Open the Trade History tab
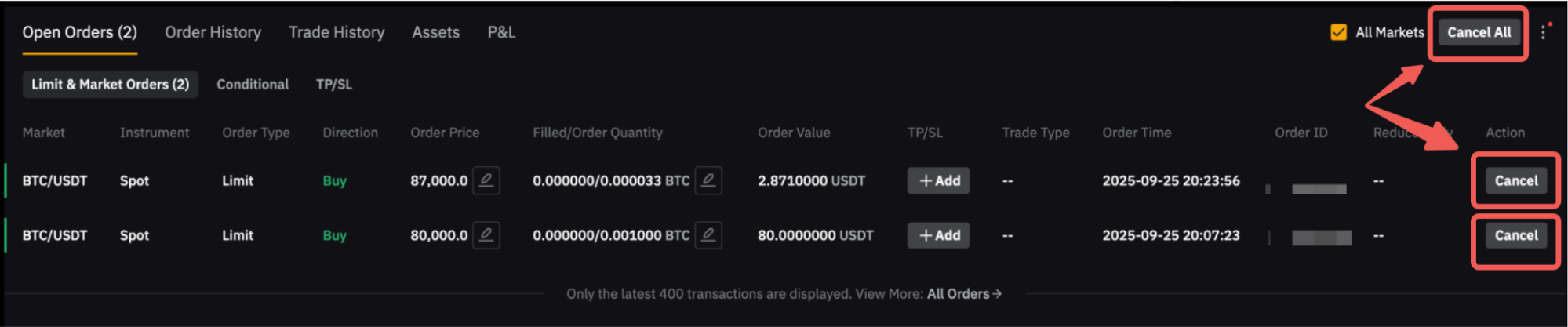Screen dimensions: 1568x327 pos(337,32)
